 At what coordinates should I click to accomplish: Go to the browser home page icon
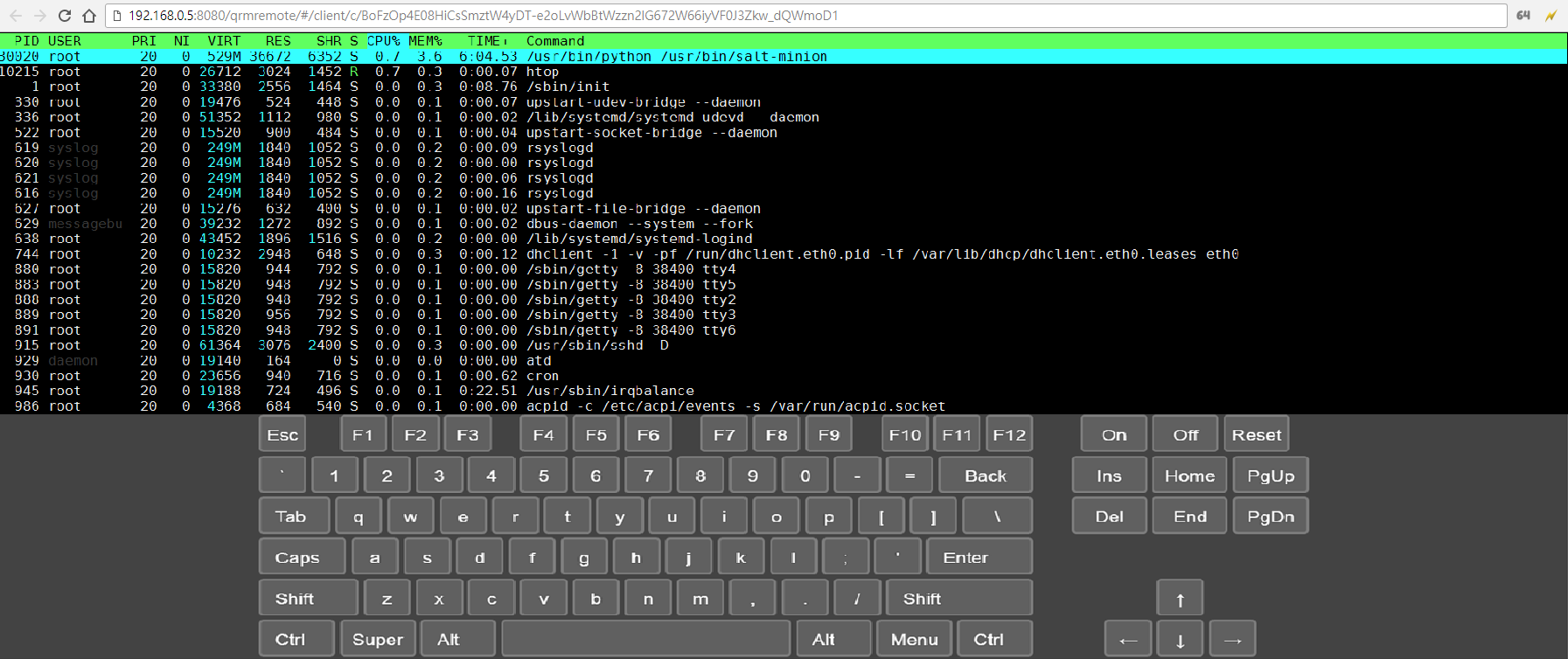click(x=89, y=16)
